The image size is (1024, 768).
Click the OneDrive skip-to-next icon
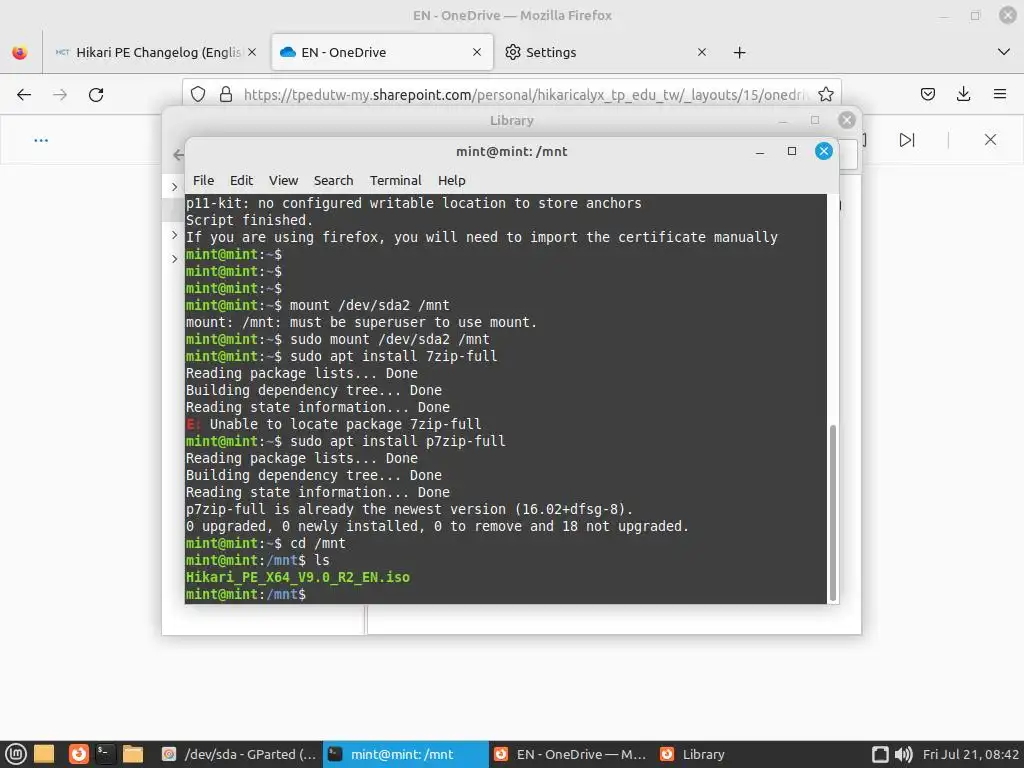(x=907, y=140)
